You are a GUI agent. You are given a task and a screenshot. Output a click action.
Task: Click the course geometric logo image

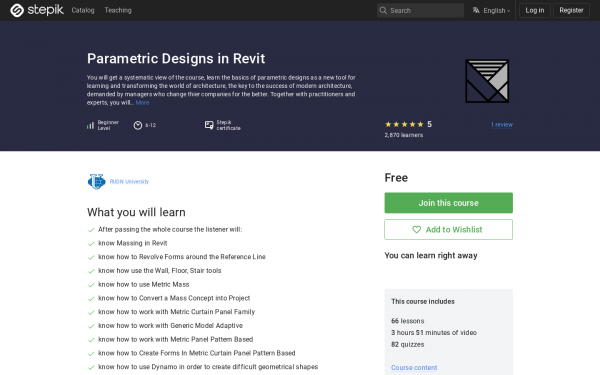click(487, 81)
